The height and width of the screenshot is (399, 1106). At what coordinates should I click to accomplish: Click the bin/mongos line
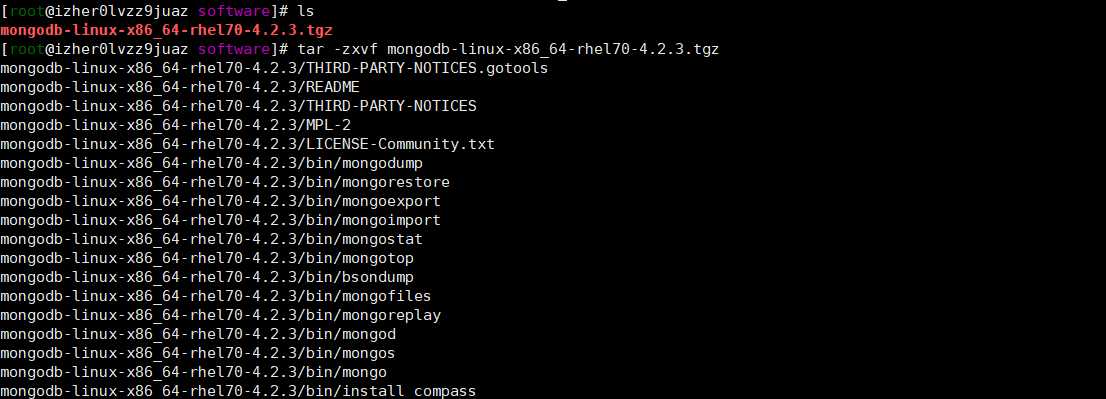click(198, 354)
